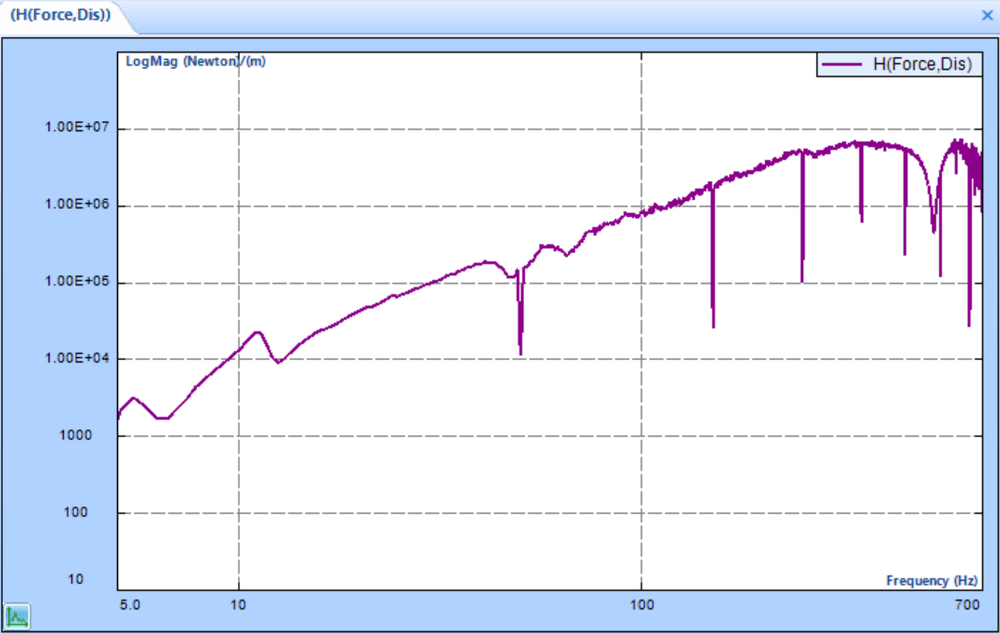Click the 5.0 frequency tick label
The width and height of the screenshot is (1000, 633).
click(x=130, y=603)
